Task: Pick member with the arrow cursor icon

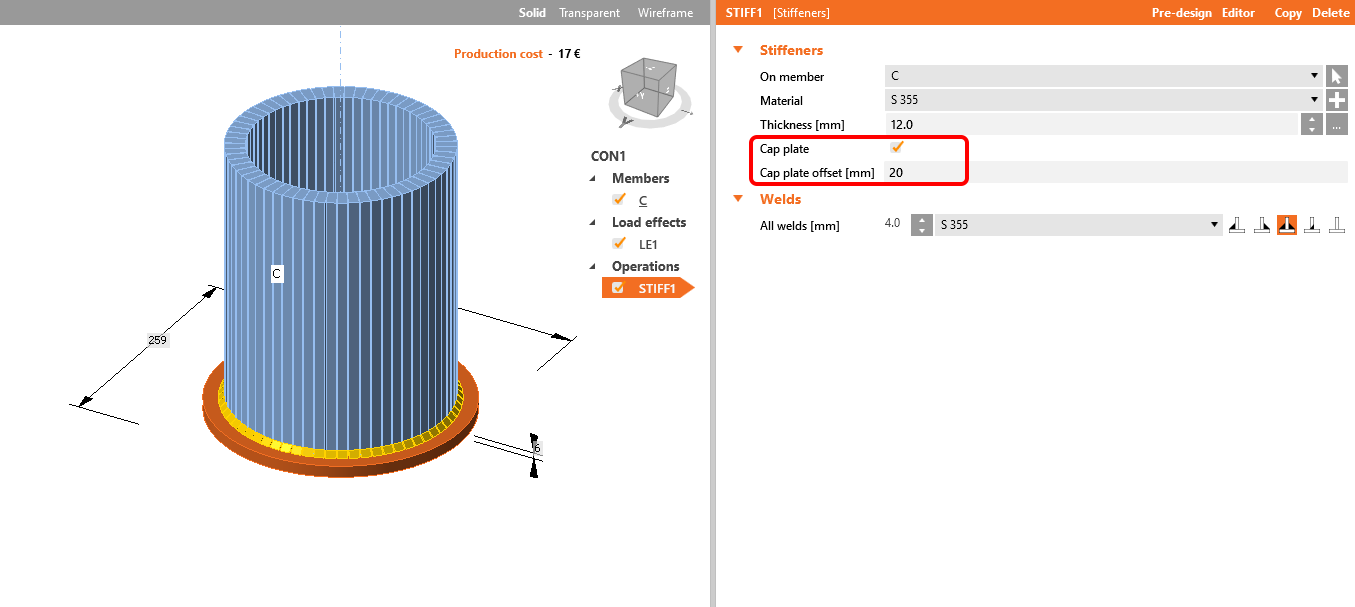Action: [1337, 76]
